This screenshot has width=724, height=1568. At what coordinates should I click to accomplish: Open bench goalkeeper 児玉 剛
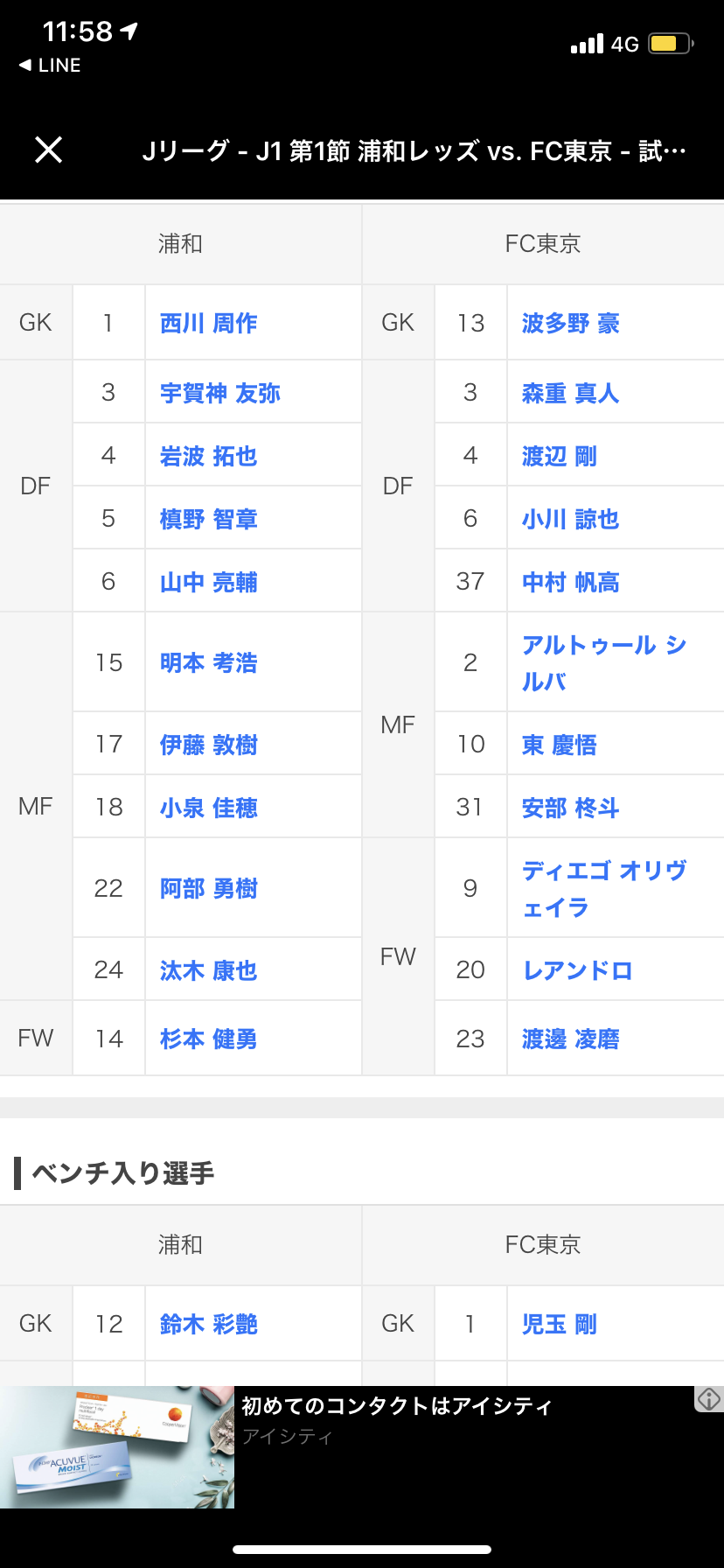click(560, 1324)
